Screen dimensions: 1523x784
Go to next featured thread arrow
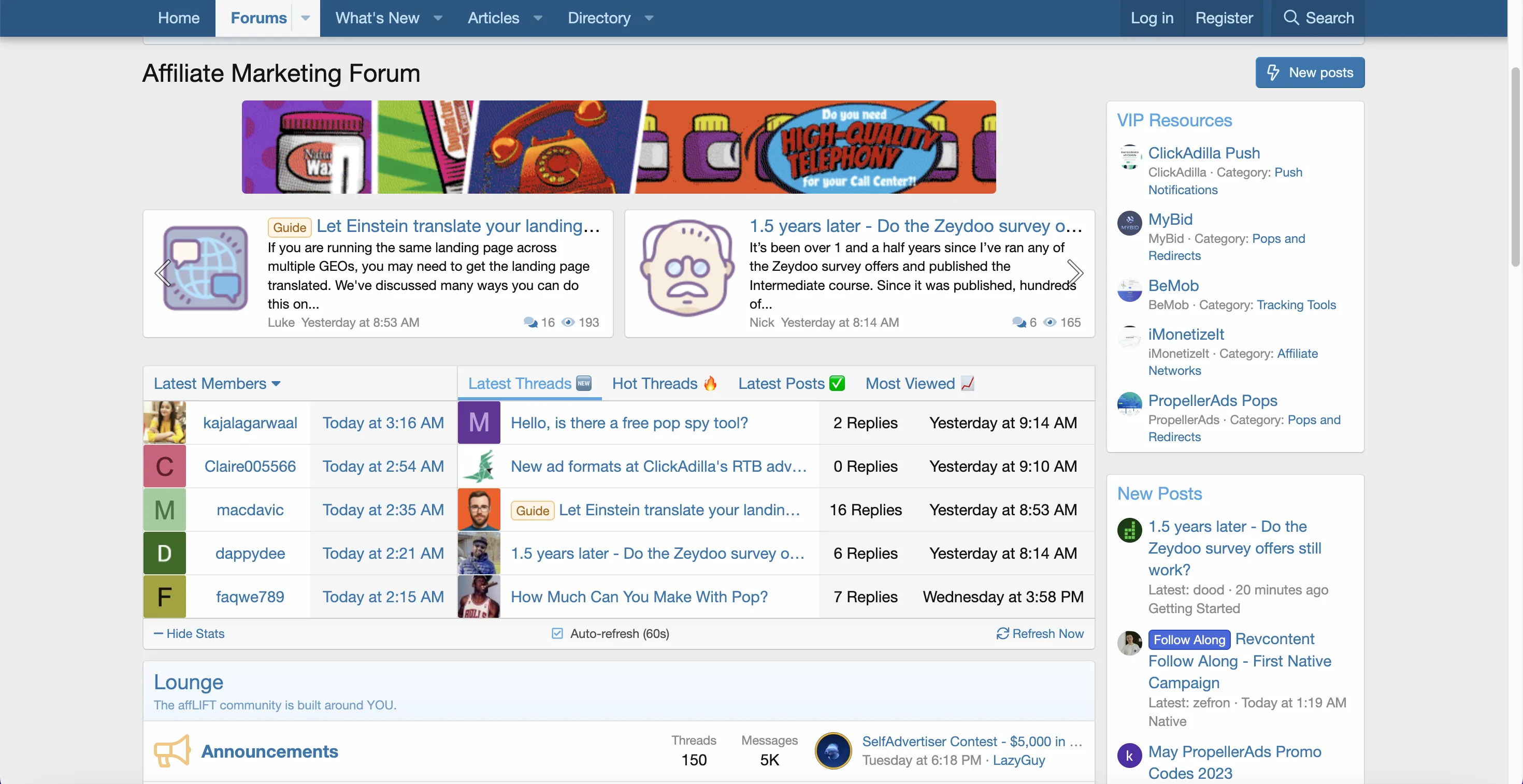click(1075, 273)
